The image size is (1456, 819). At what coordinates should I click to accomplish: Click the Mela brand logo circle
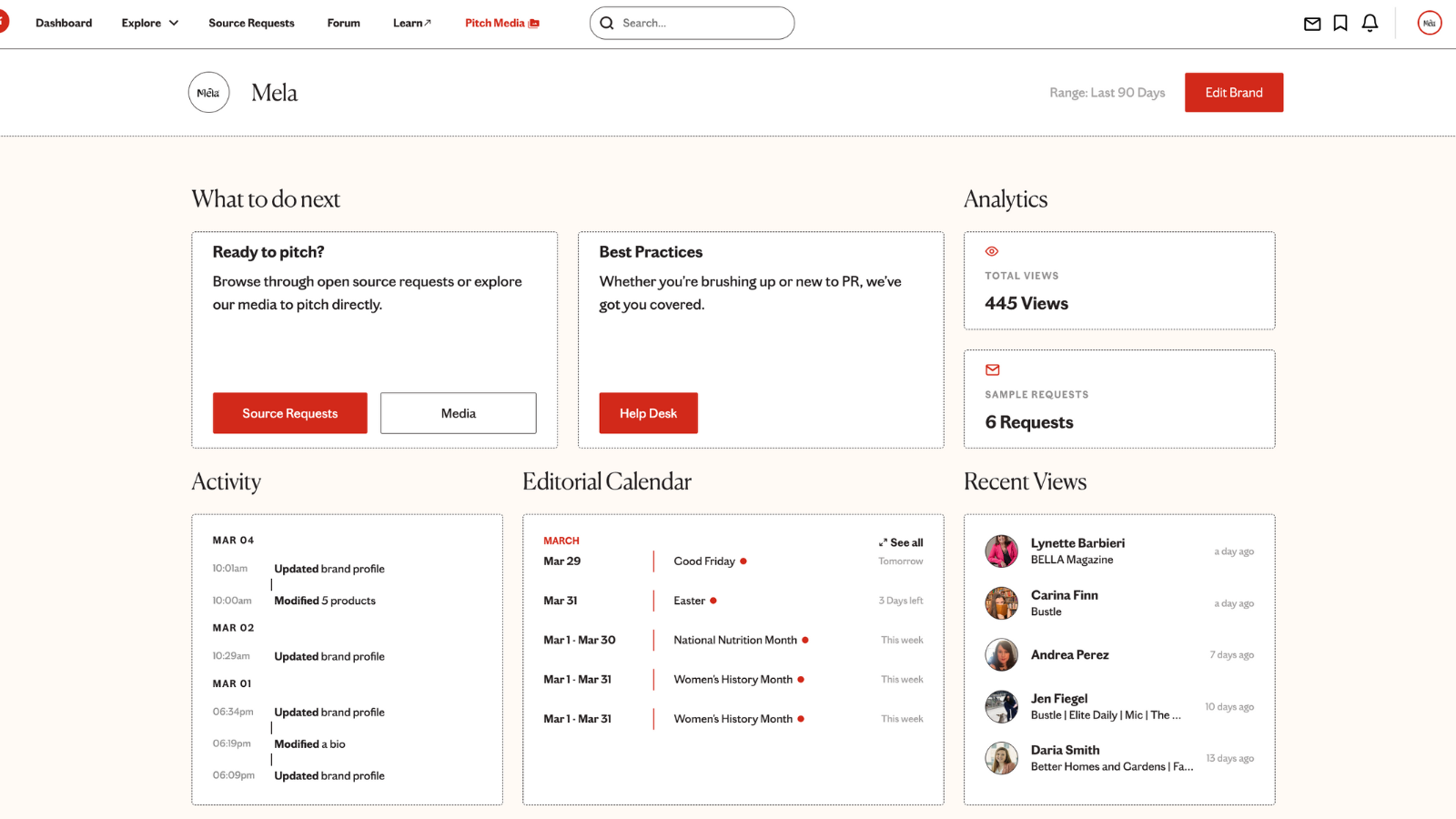(x=208, y=92)
